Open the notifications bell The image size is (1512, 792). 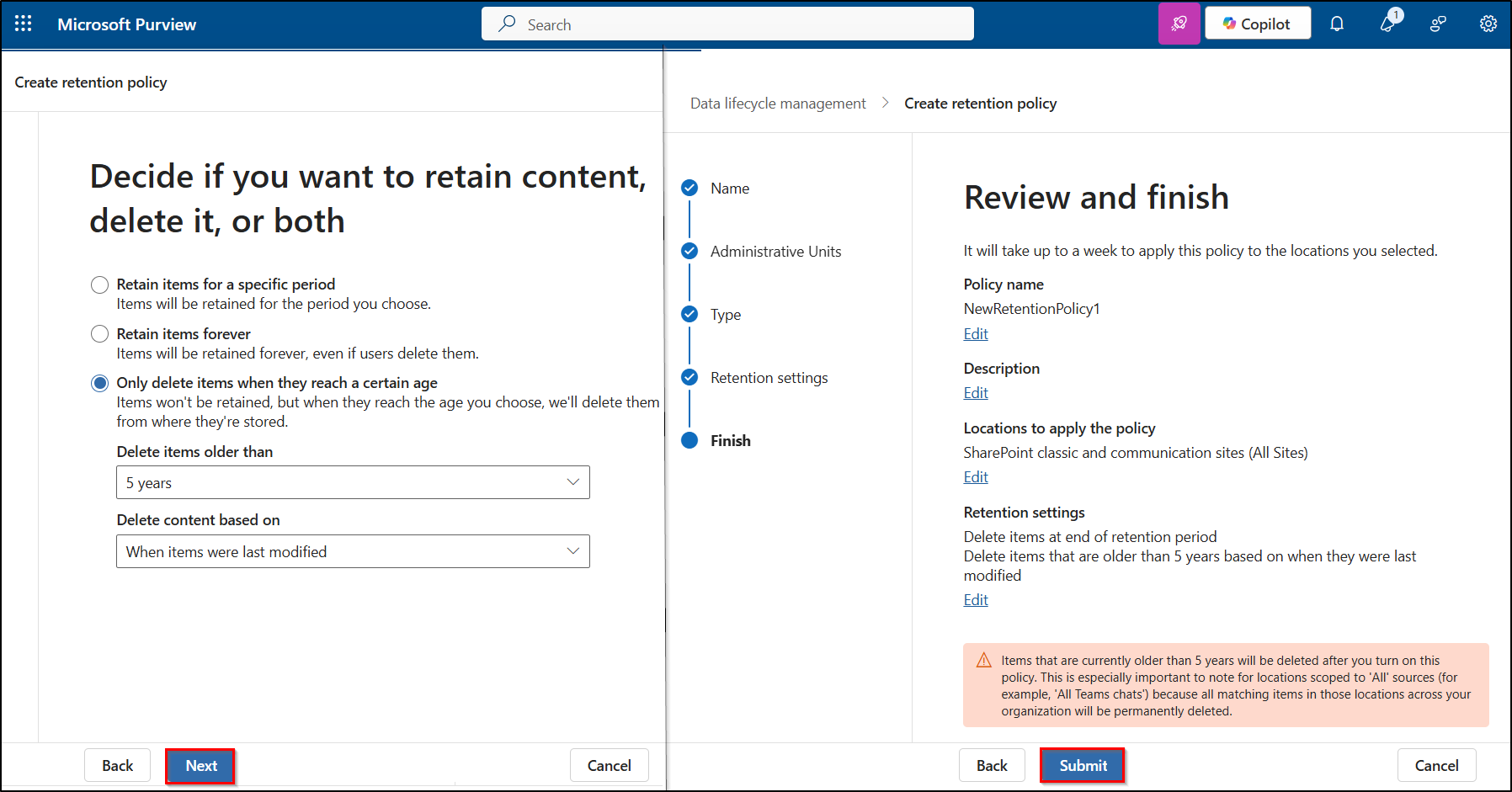(x=1337, y=24)
